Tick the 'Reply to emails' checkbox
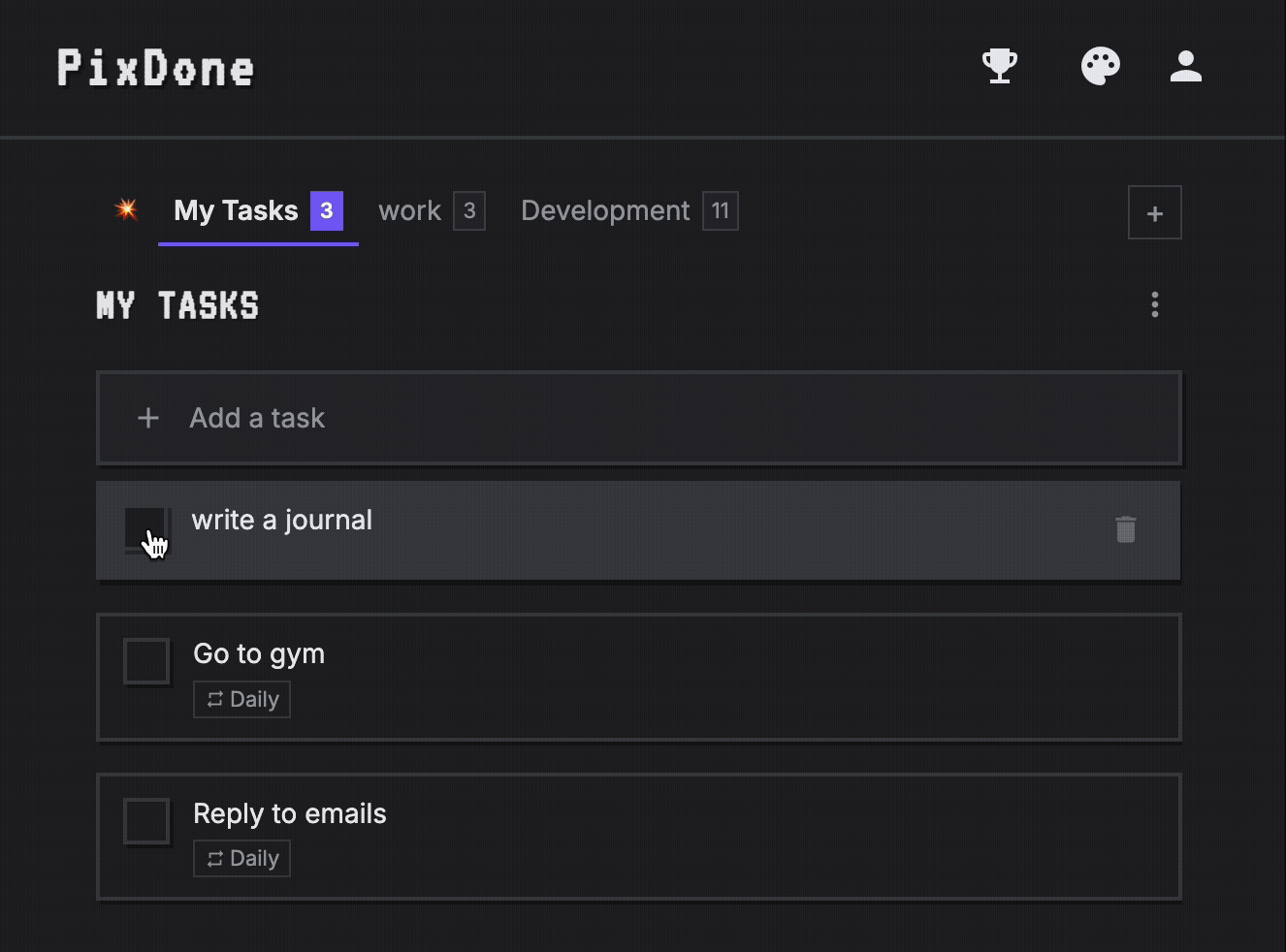 (x=146, y=821)
